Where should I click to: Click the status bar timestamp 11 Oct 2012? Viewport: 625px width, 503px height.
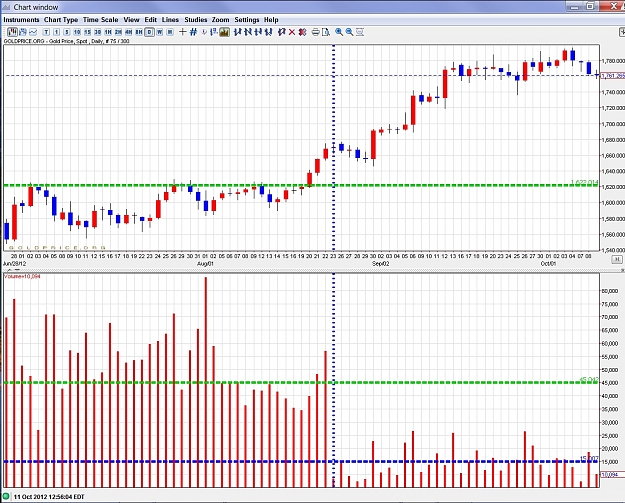pyautogui.click(x=49, y=497)
